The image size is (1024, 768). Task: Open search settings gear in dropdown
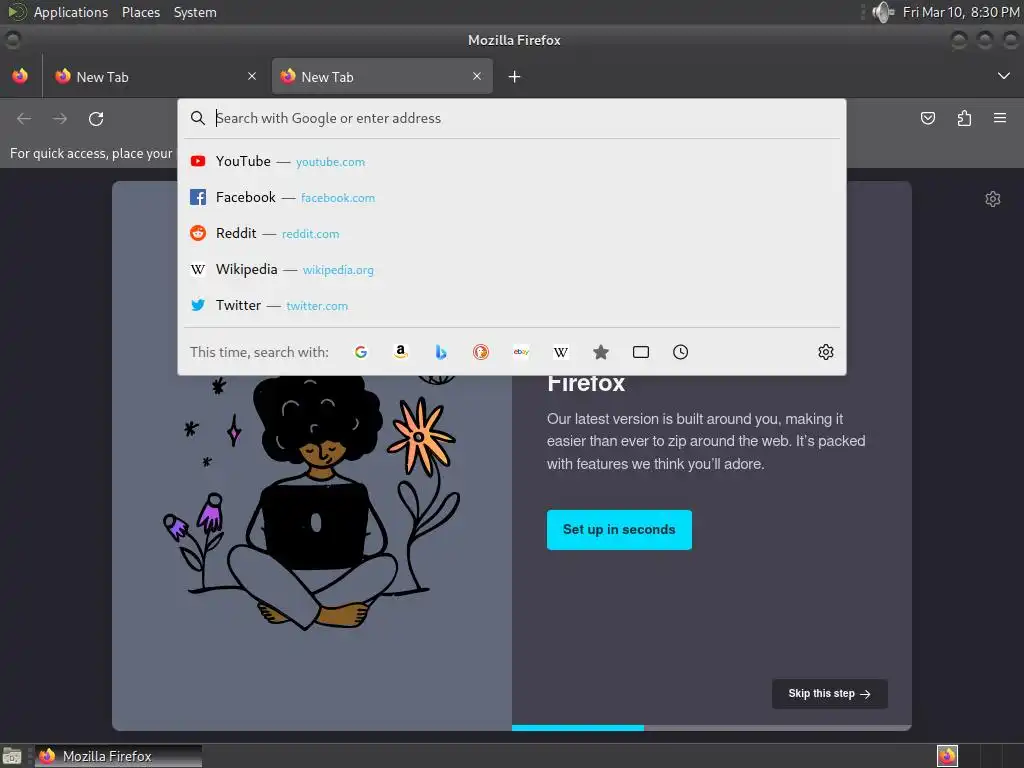click(x=825, y=352)
